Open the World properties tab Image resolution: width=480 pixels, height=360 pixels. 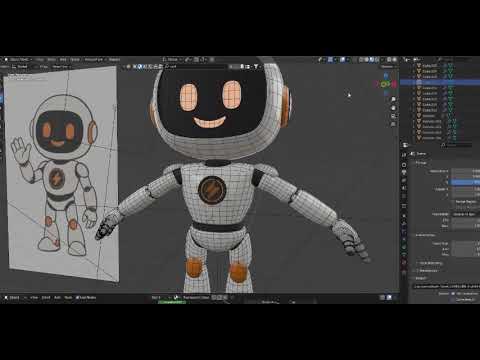click(x=404, y=197)
